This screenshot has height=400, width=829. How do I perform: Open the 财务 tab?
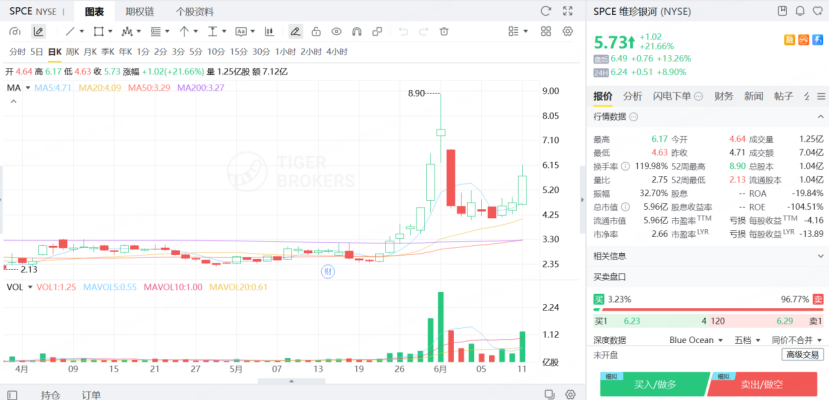click(x=724, y=96)
